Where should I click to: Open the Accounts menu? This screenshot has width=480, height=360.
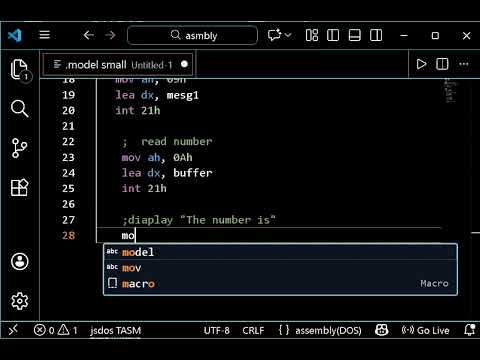pos(20,261)
